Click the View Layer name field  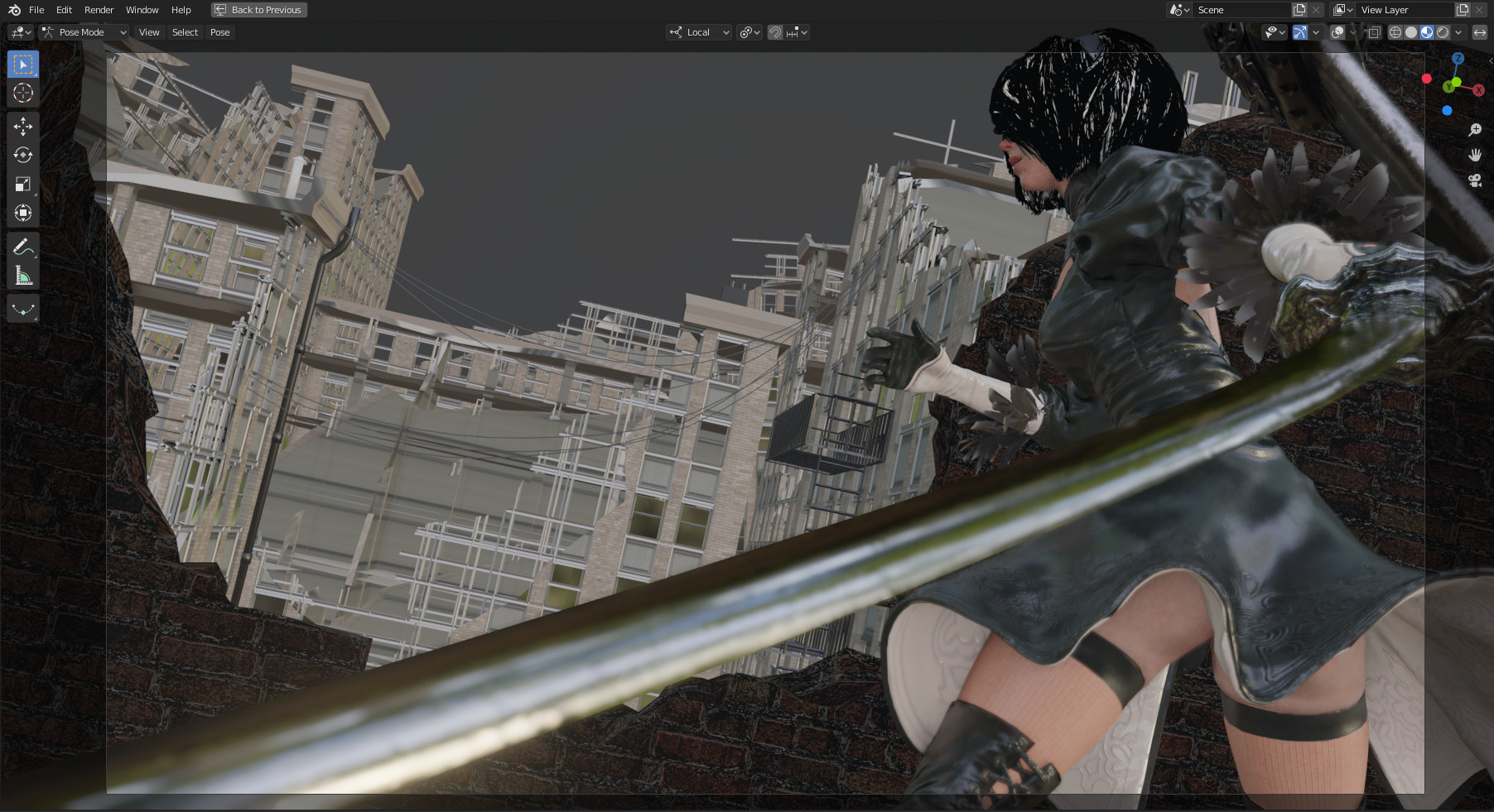[1405, 10]
